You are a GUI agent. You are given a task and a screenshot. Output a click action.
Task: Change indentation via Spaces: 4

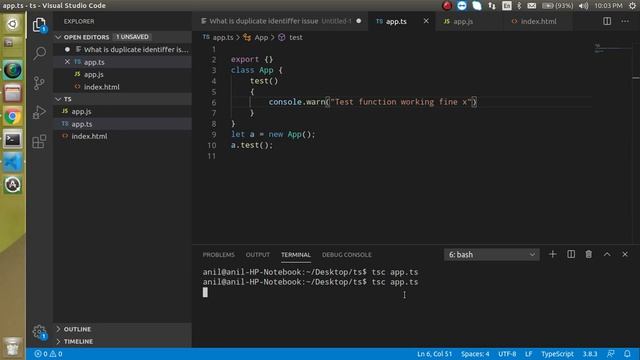[x=475, y=354]
